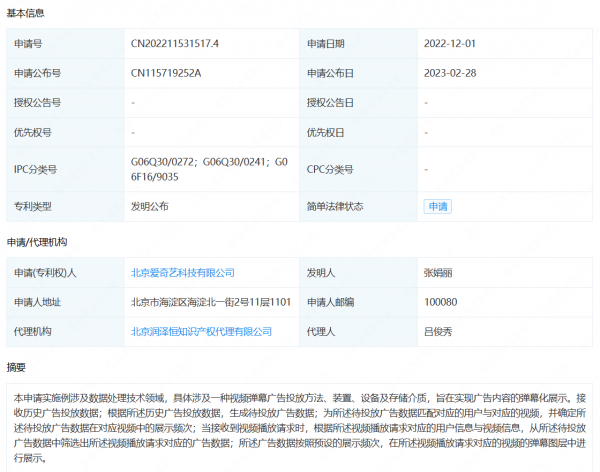
Task: Click applicant postcode 100080
Action: tap(440, 302)
